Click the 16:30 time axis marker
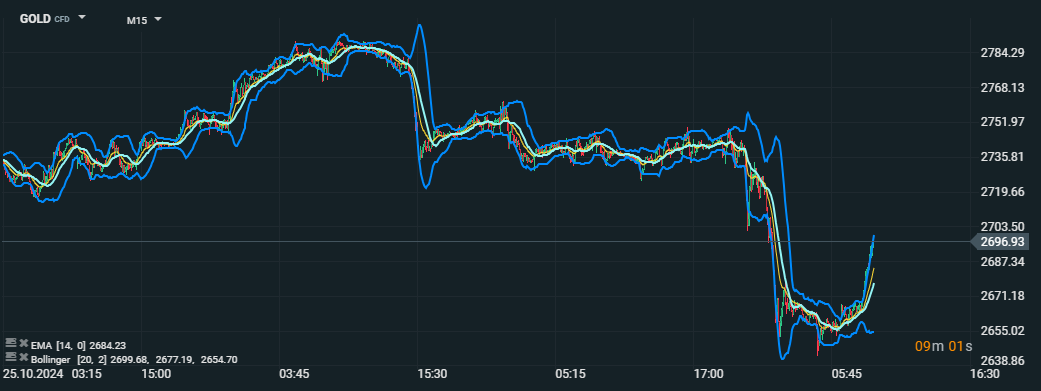Viewport: 1041px width, 391px height. coord(985,374)
